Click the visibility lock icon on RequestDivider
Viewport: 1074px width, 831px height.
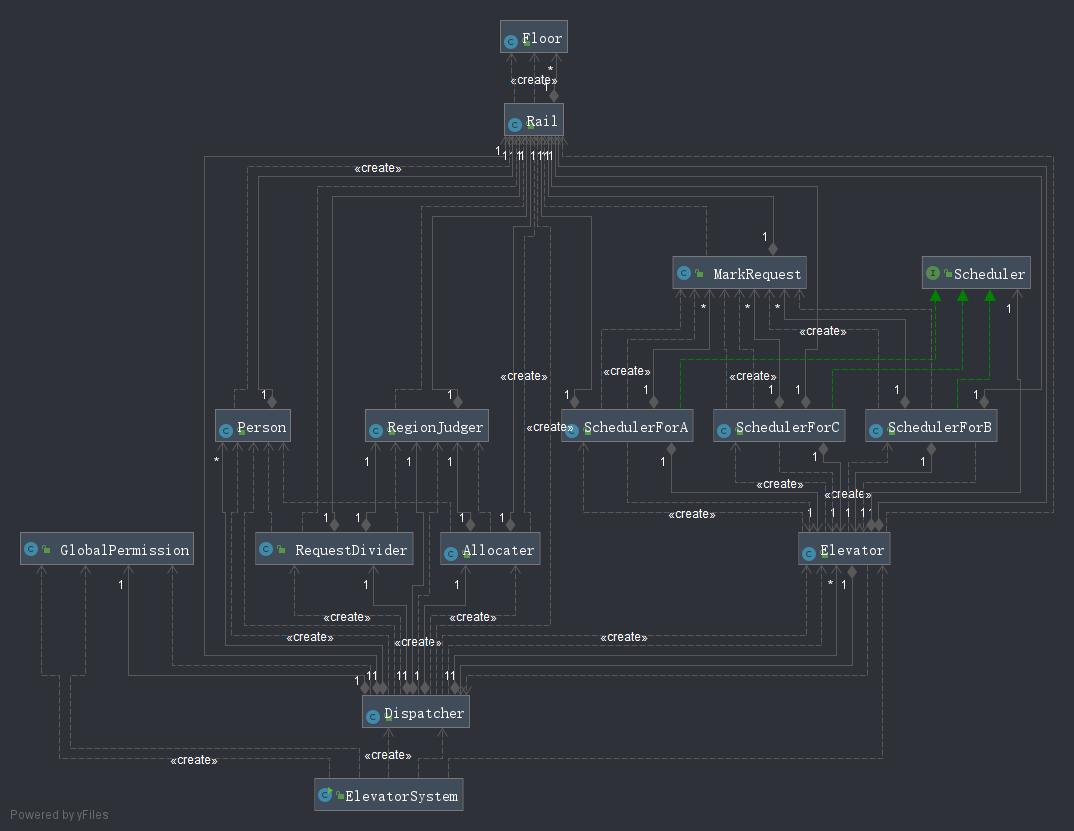coord(282,549)
